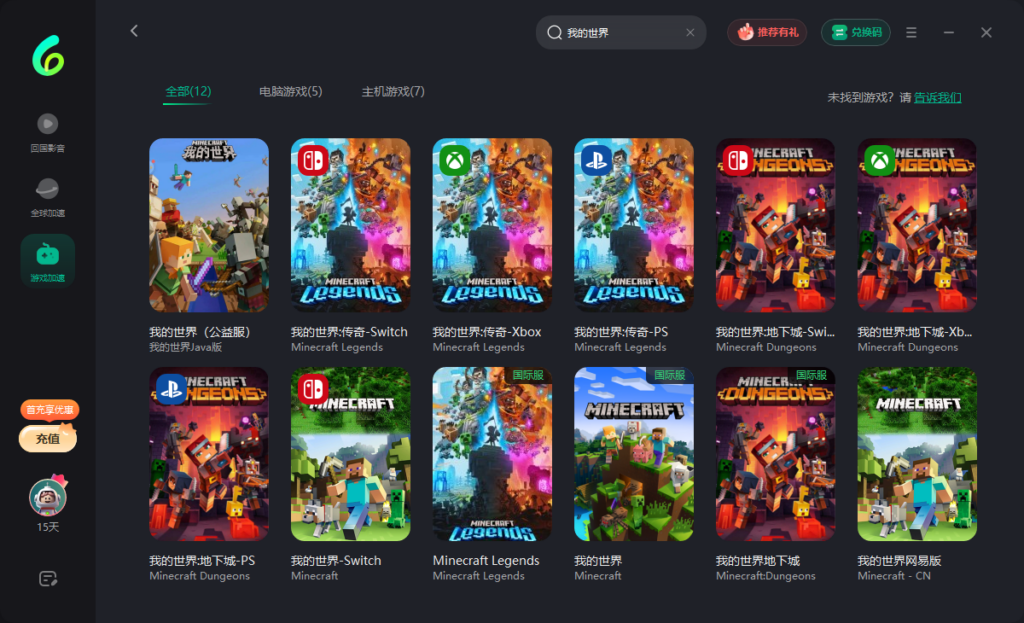Switch to the 主机游戏(7) tab
Image resolution: width=1024 pixels, height=623 pixels.
[393, 91]
